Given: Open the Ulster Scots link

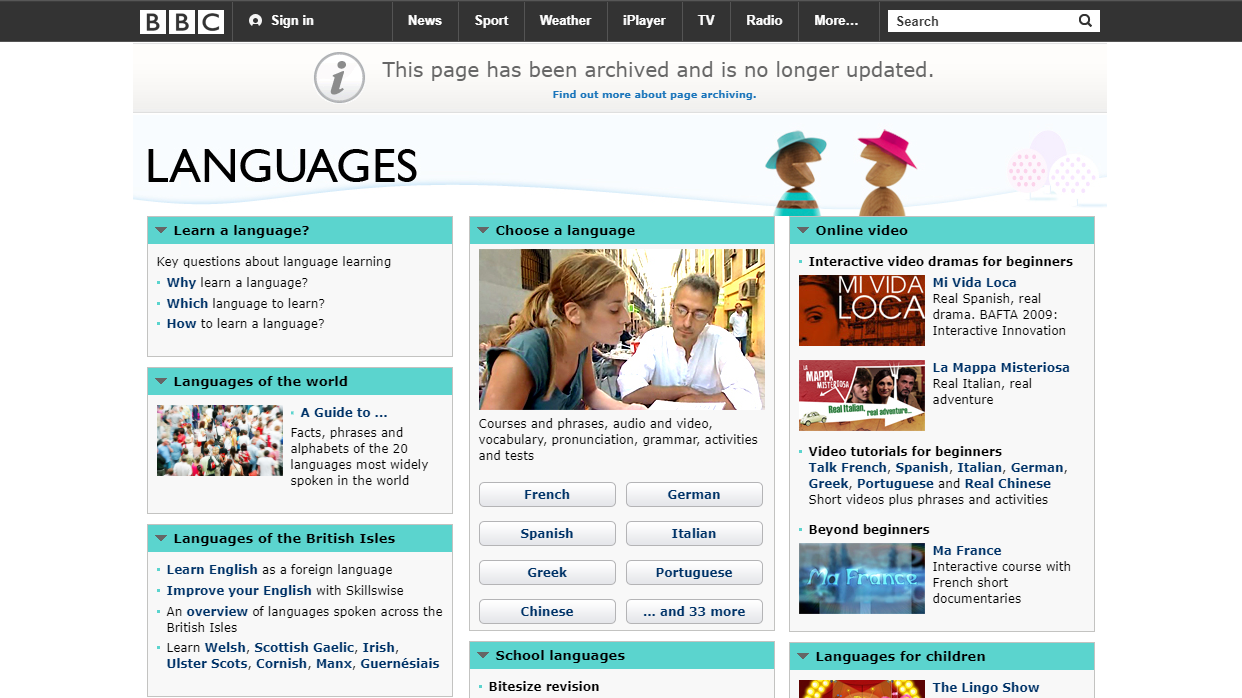Looking at the screenshot, I should tap(207, 664).
